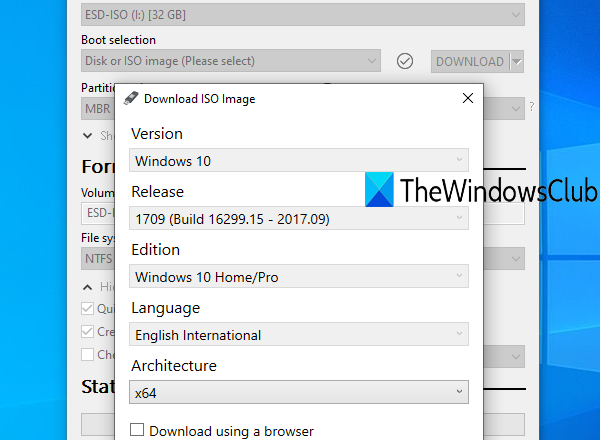Open the Edition dropdown showing Windows 10 Home/Pro
The width and height of the screenshot is (600, 440).
point(298,276)
